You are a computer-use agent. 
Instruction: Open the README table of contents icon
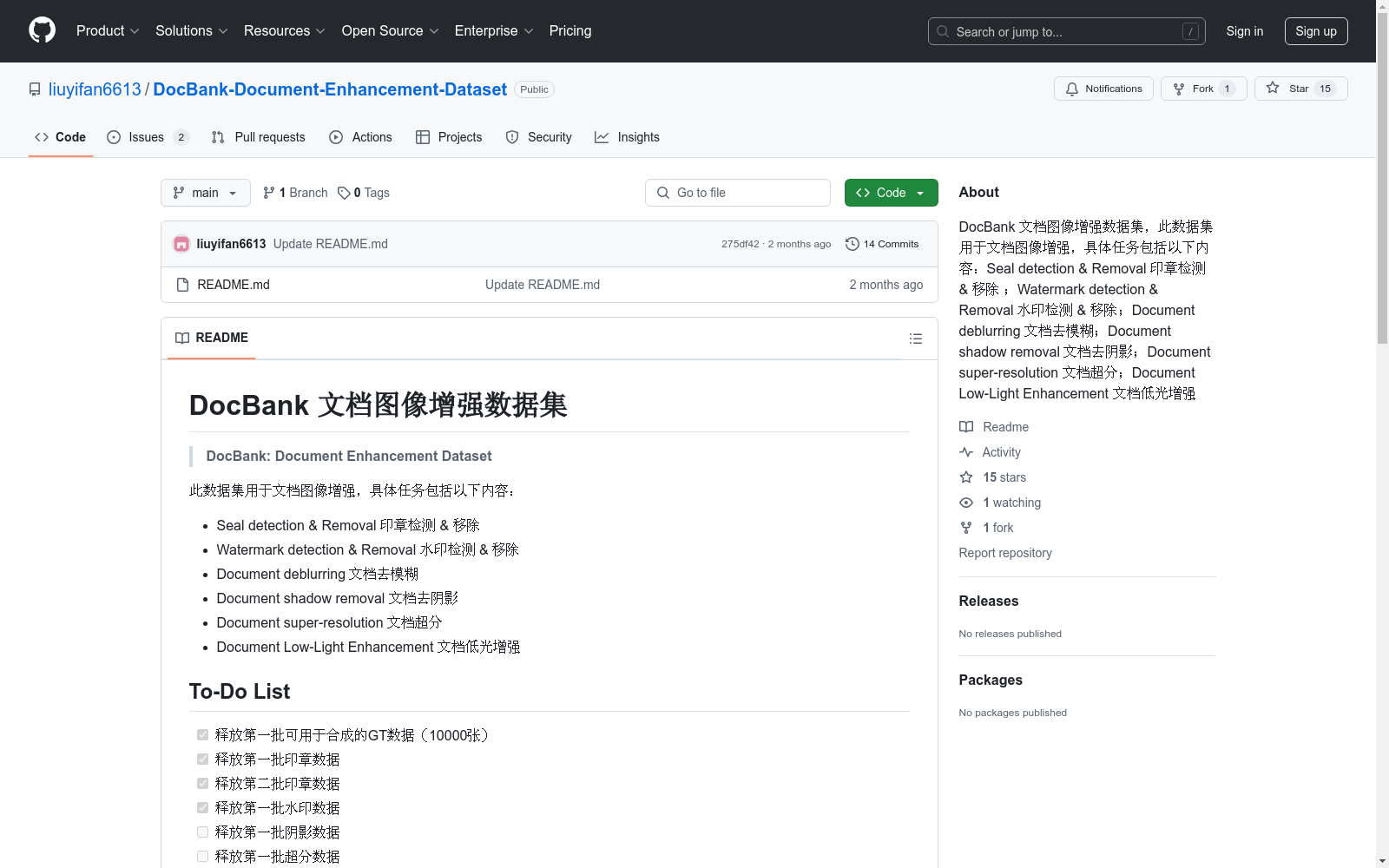916,339
